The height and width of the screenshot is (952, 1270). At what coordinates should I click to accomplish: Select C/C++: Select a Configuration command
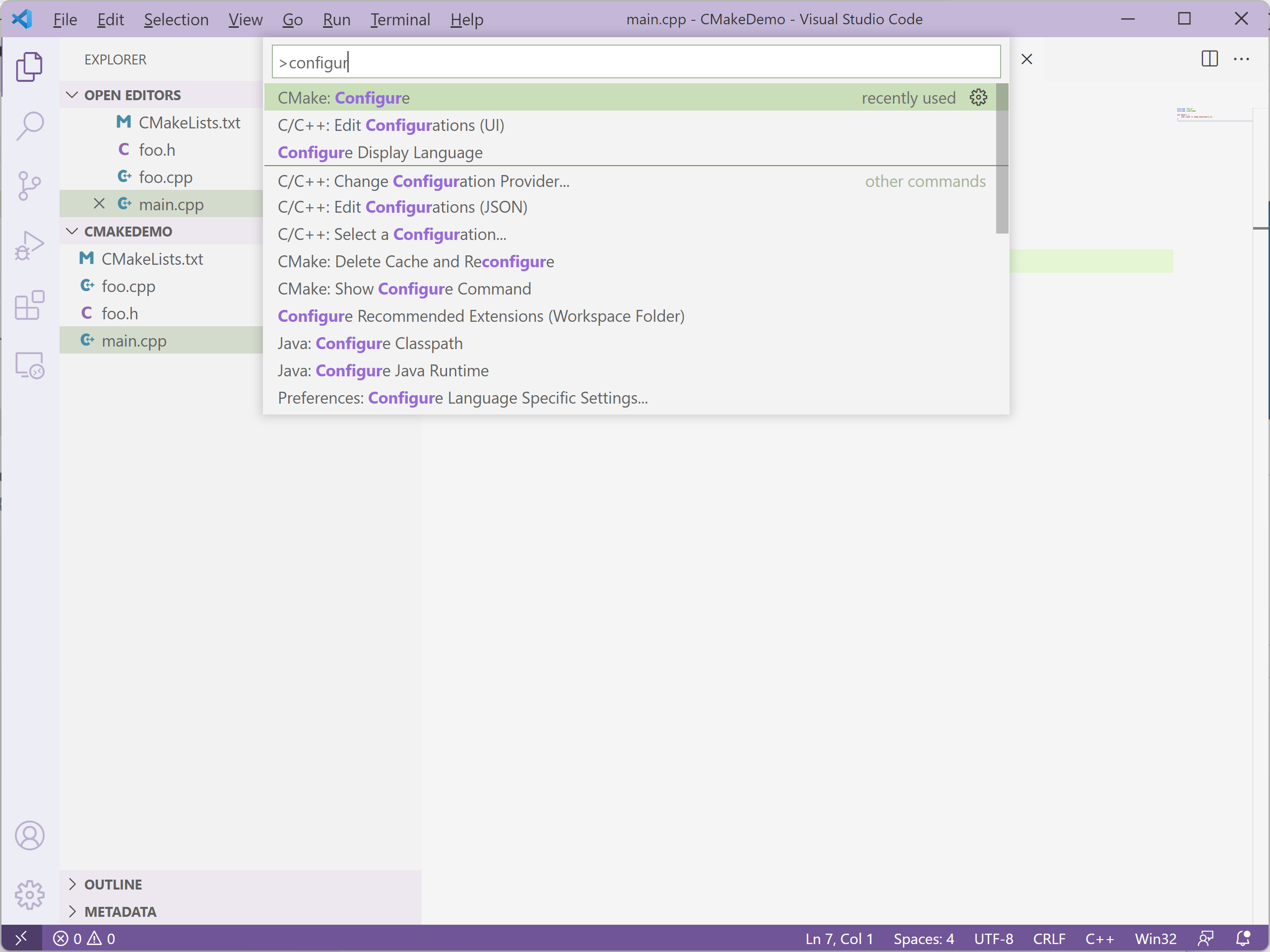(x=630, y=234)
